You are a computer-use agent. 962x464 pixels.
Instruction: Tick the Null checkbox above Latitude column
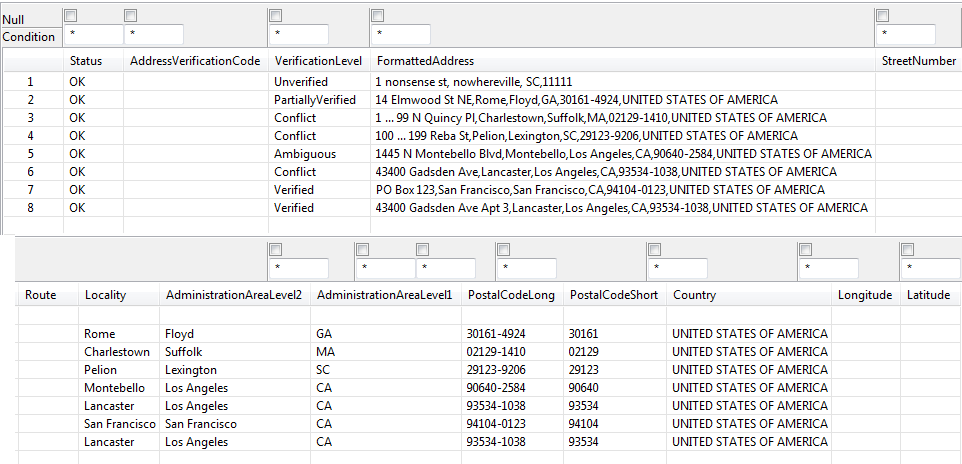pyautogui.click(x=907, y=250)
